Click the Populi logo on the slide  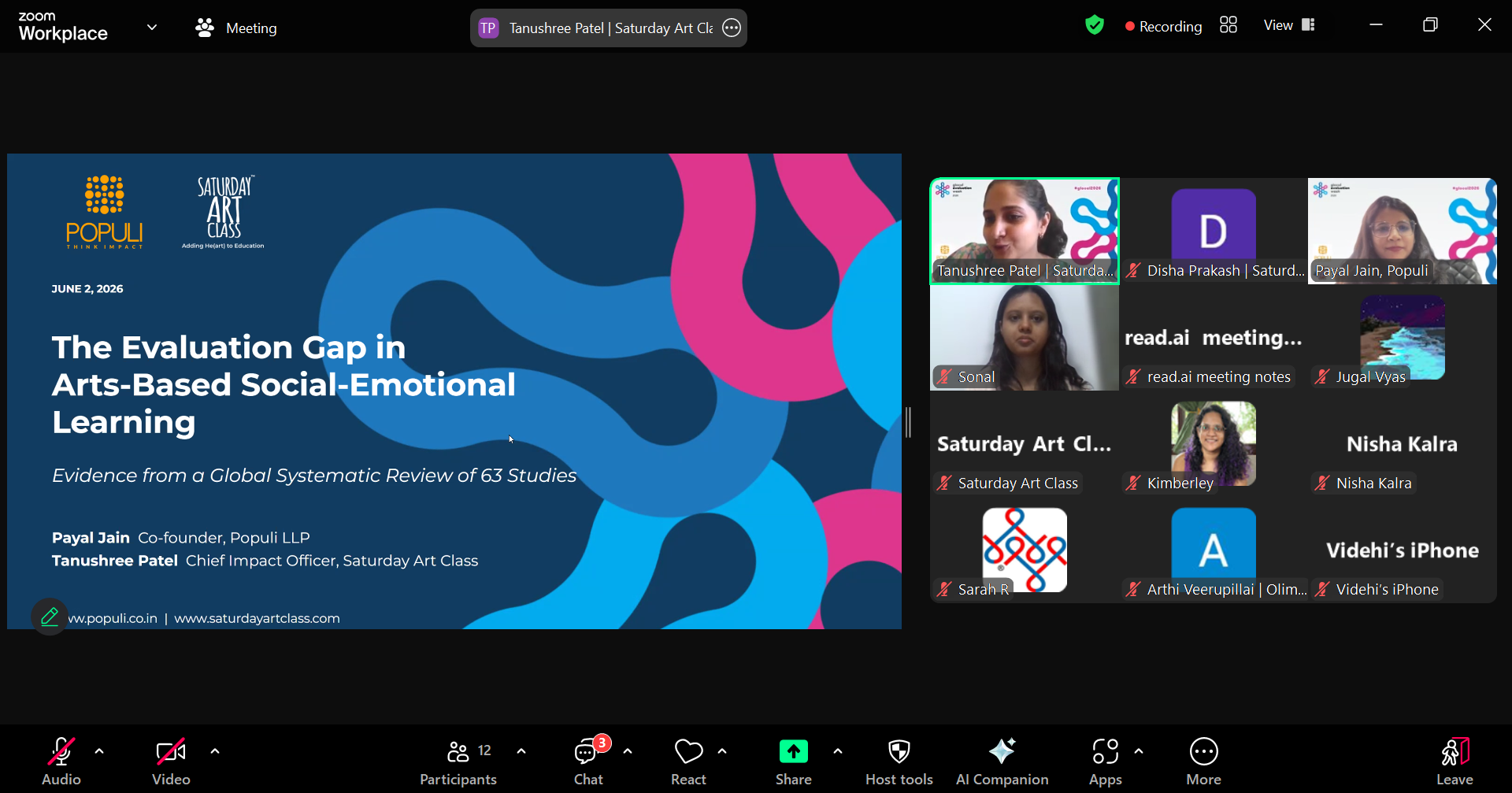tap(105, 212)
